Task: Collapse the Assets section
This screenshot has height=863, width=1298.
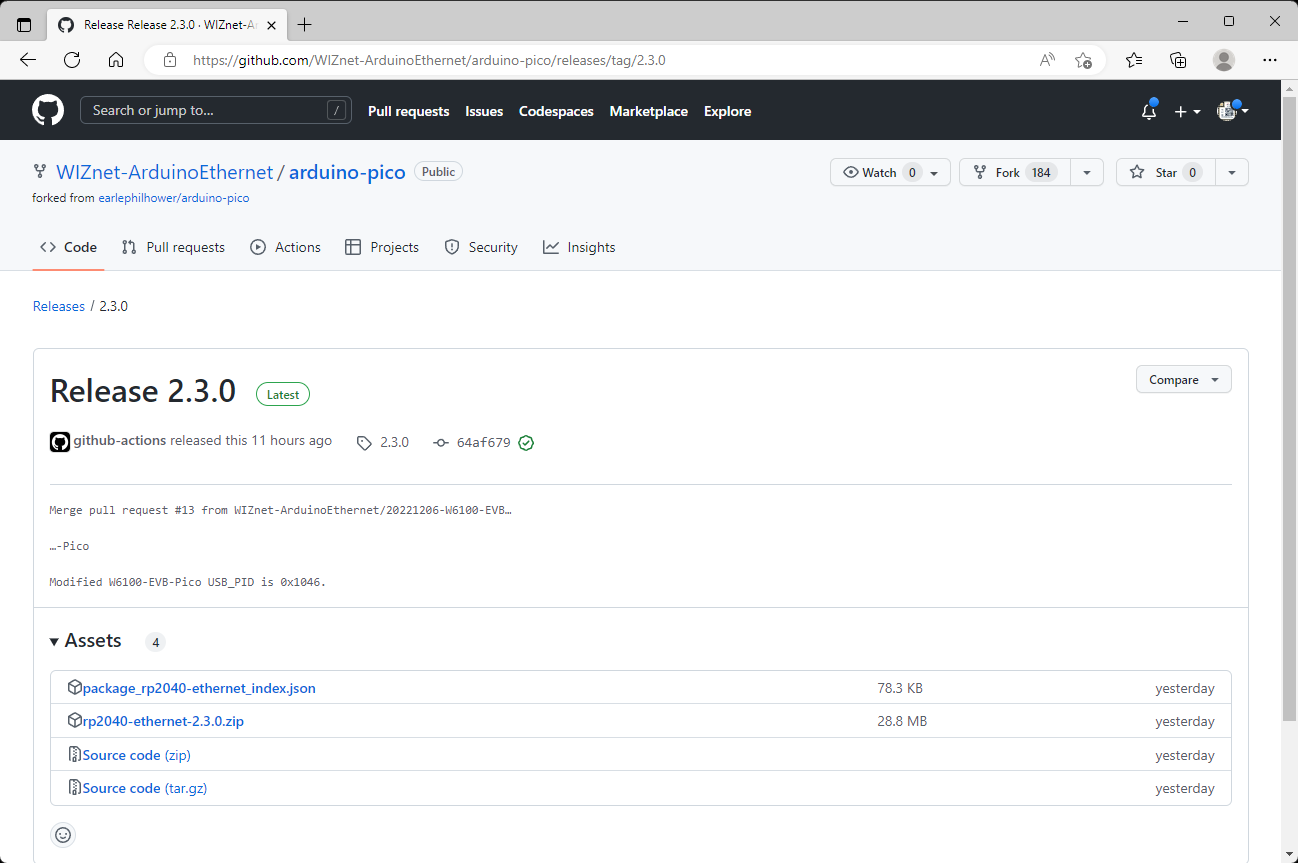Action: 86,641
